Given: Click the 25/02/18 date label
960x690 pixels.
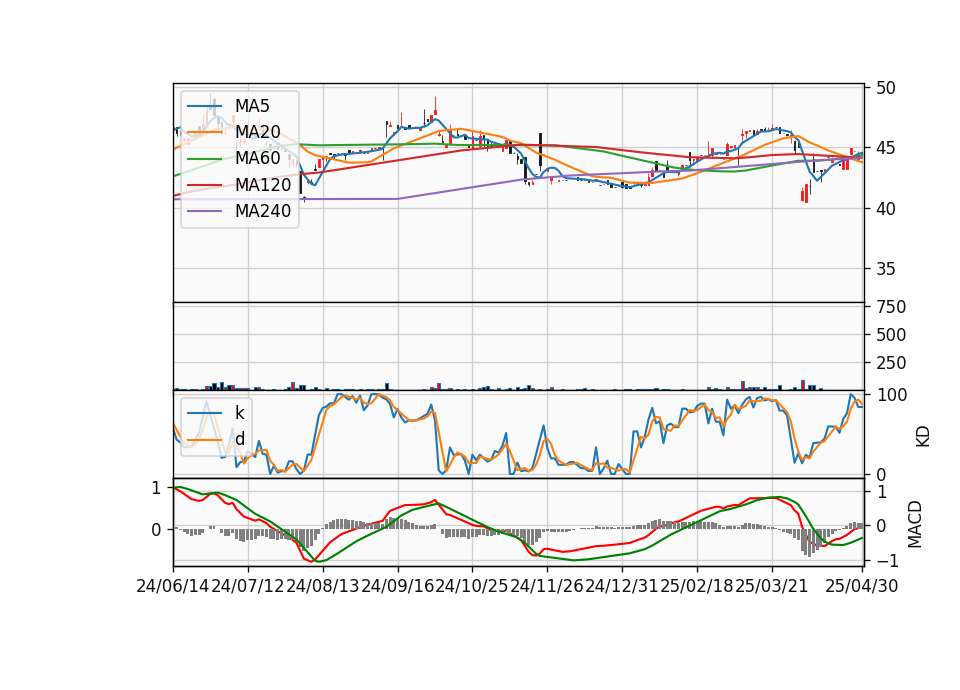Looking at the screenshot, I should (697, 586).
